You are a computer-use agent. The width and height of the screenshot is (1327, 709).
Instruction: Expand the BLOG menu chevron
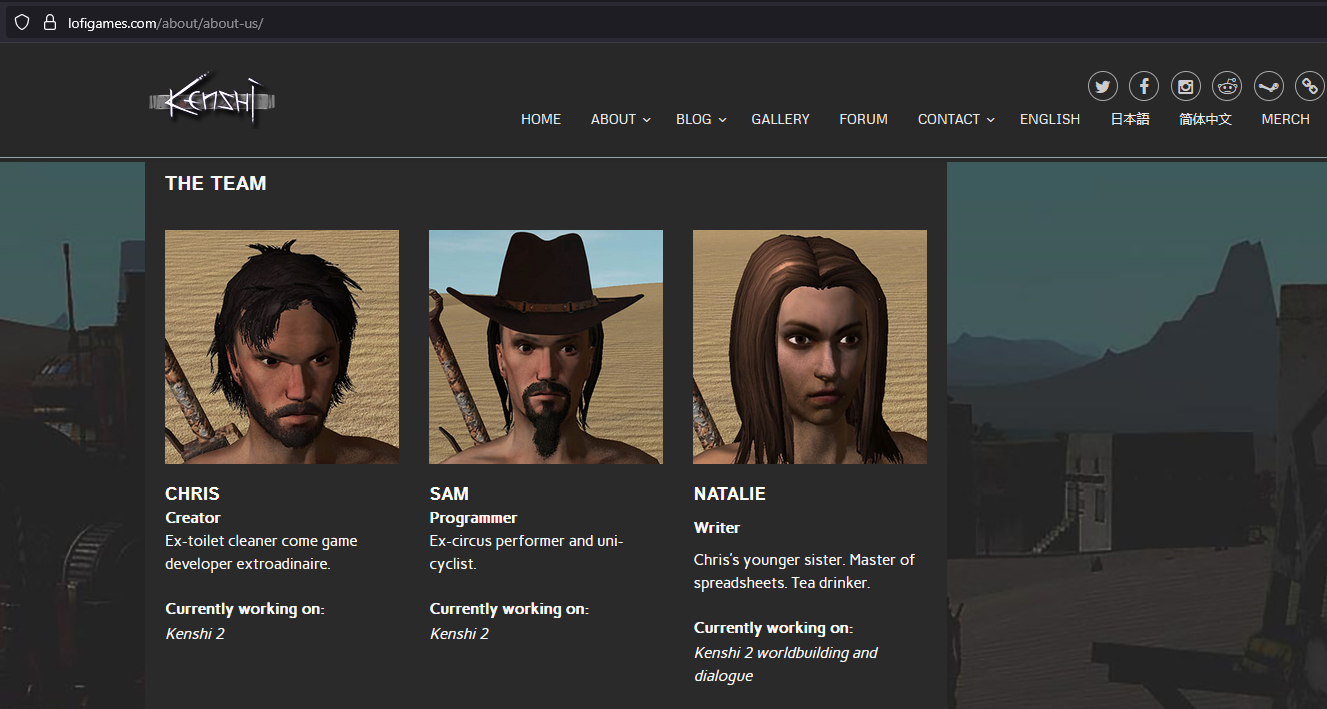coord(723,120)
